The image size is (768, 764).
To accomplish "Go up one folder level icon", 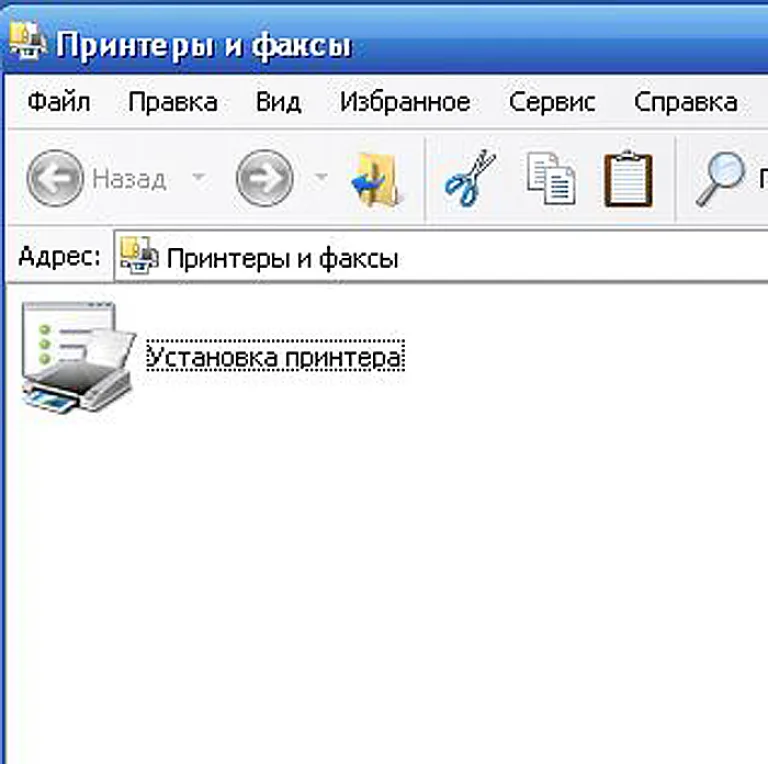I will (376, 179).
